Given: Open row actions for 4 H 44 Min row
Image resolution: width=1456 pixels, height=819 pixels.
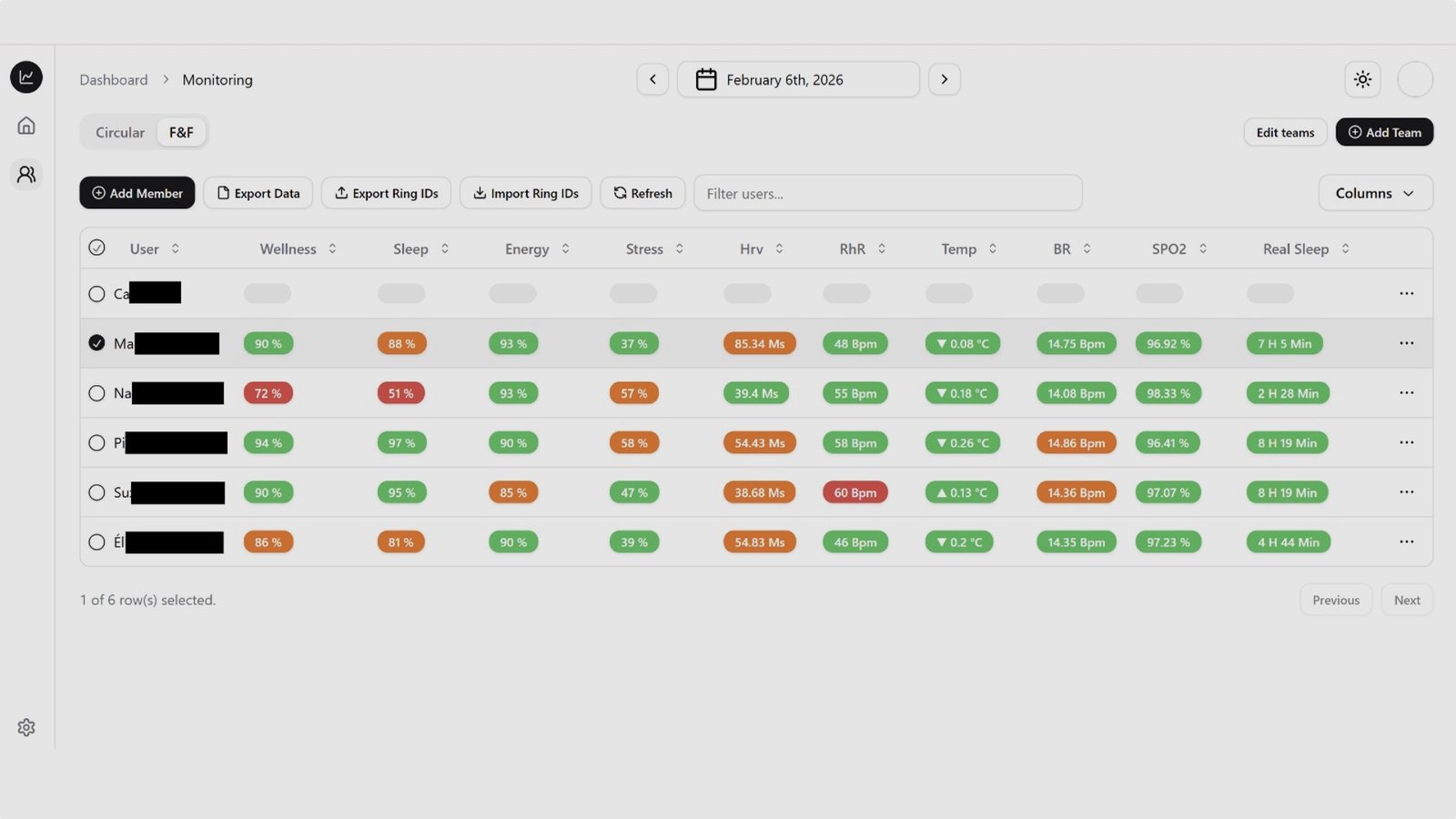Looking at the screenshot, I should pyautogui.click(x=1406, y=541).
